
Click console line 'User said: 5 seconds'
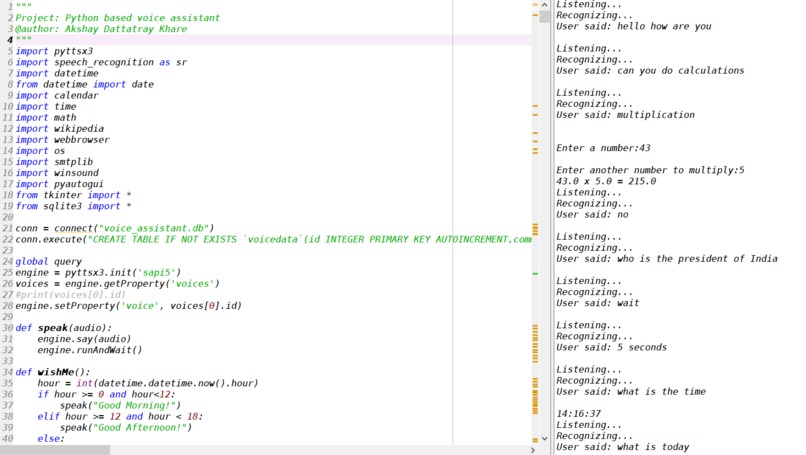tap(612, 348)
